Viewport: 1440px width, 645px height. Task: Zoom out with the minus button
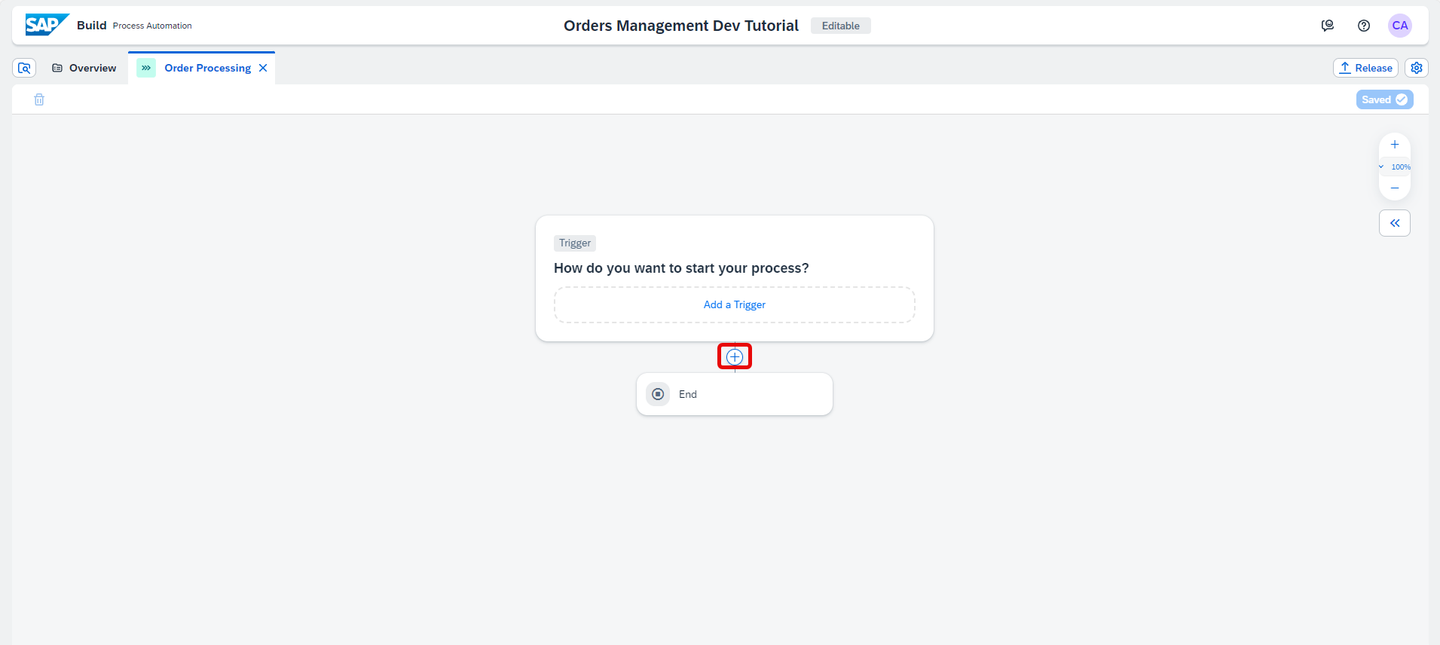(1395, 188)
